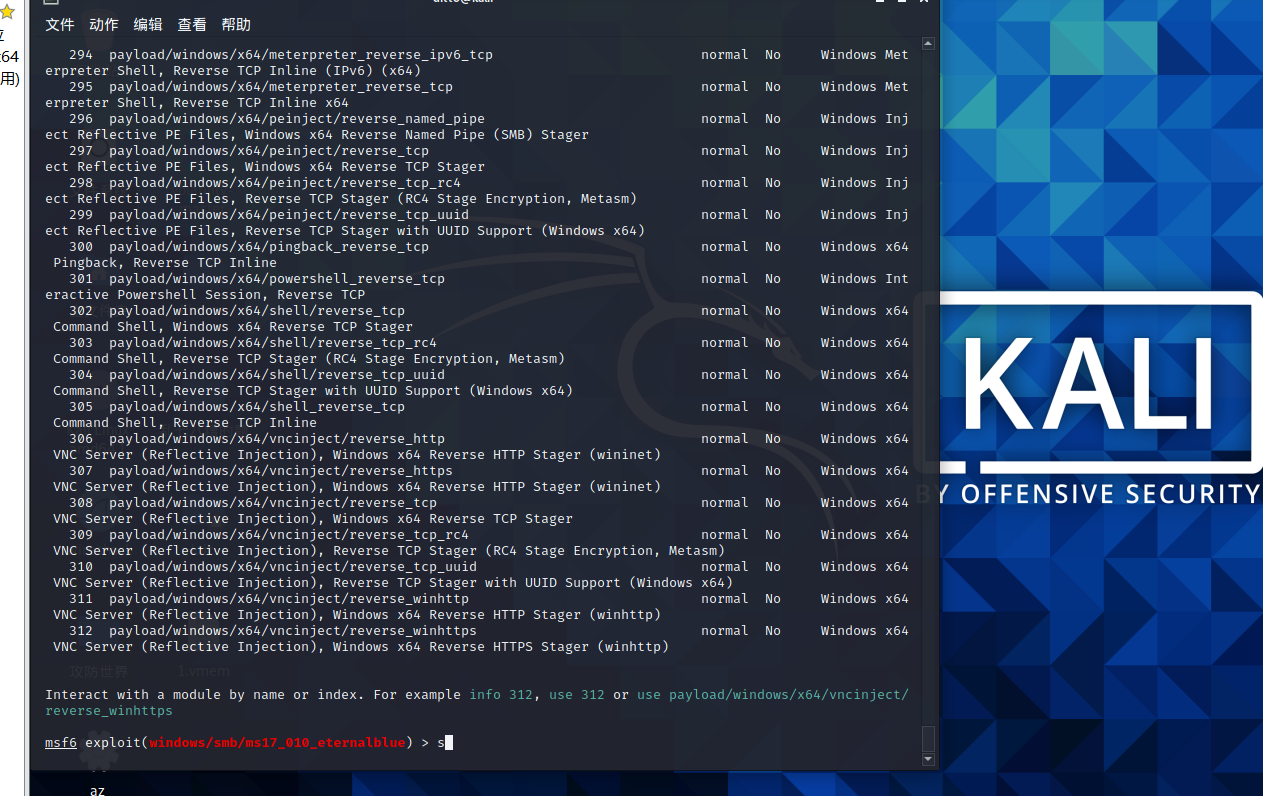Click payload/windows/x64/vncinject/reverse_tcp_uuid entry
This screenshot has width=1263, height=796.
(293, 567)
